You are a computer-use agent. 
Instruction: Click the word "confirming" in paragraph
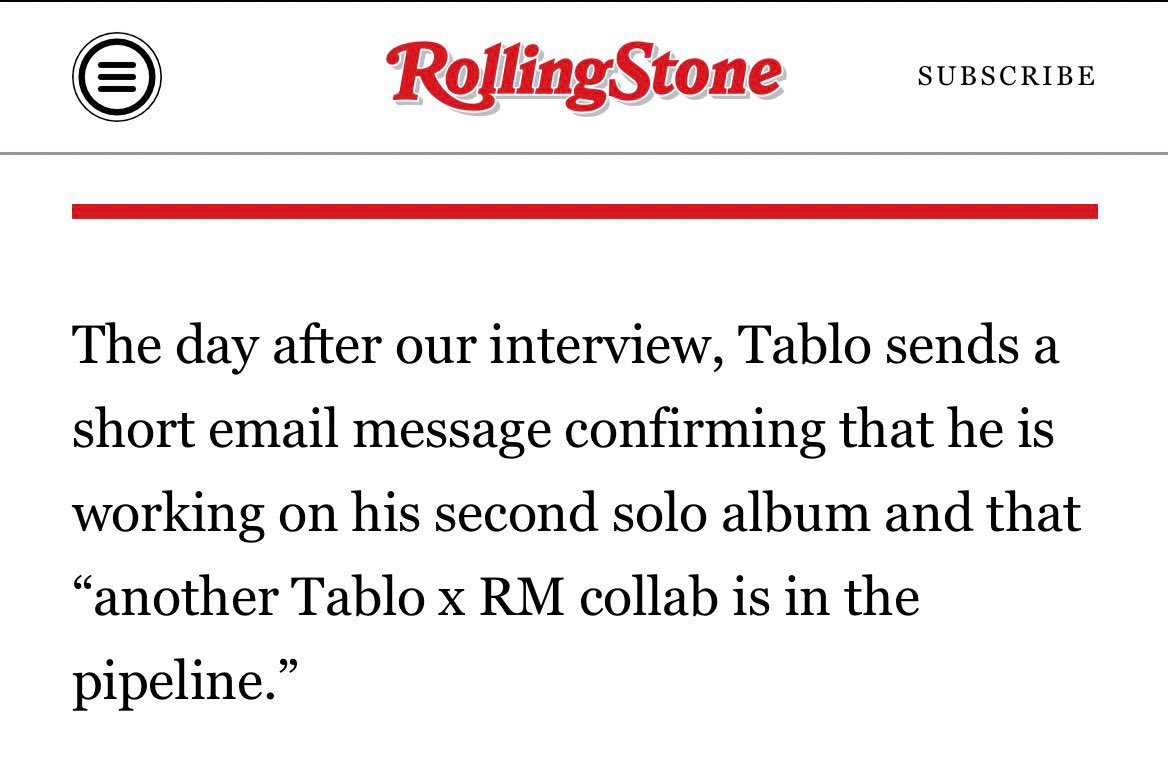(x=694, y=430)
